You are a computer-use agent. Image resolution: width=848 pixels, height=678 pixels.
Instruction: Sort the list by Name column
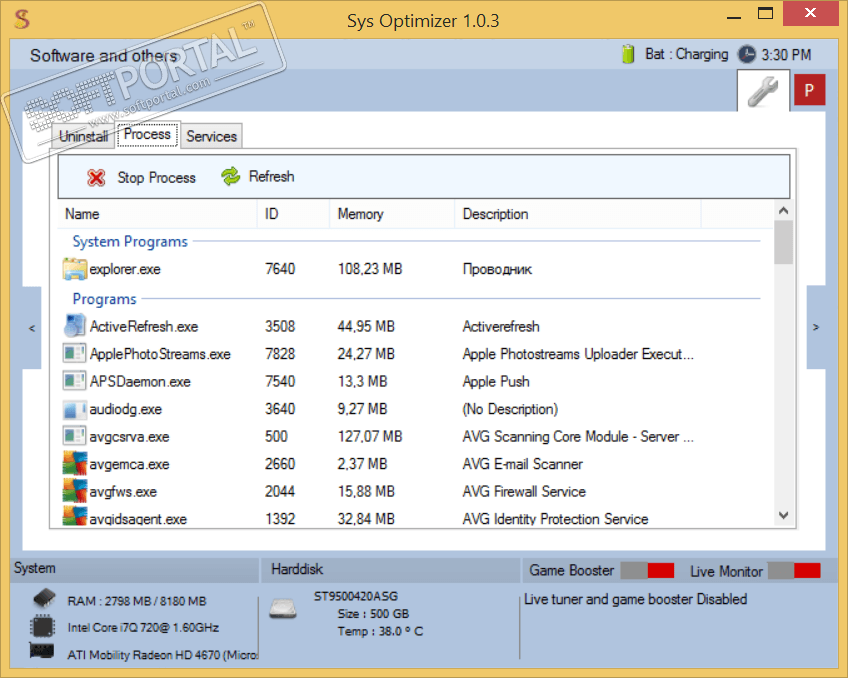pos(157,214)
